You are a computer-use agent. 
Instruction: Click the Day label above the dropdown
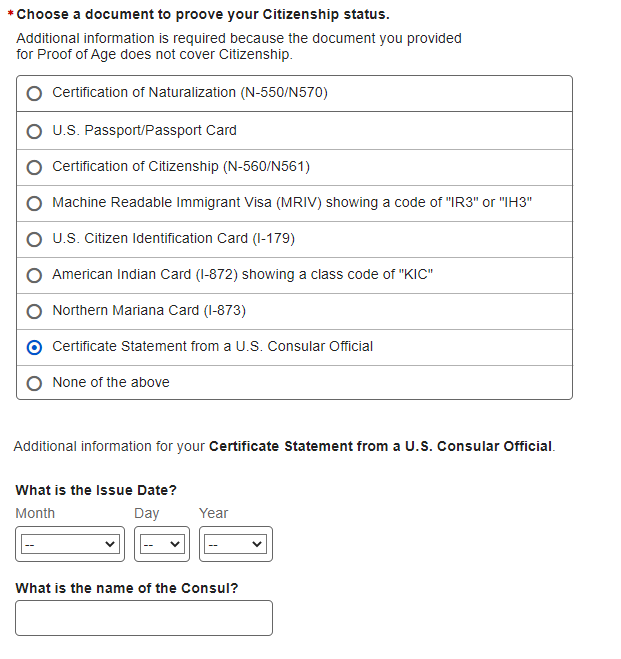point(147,513)
